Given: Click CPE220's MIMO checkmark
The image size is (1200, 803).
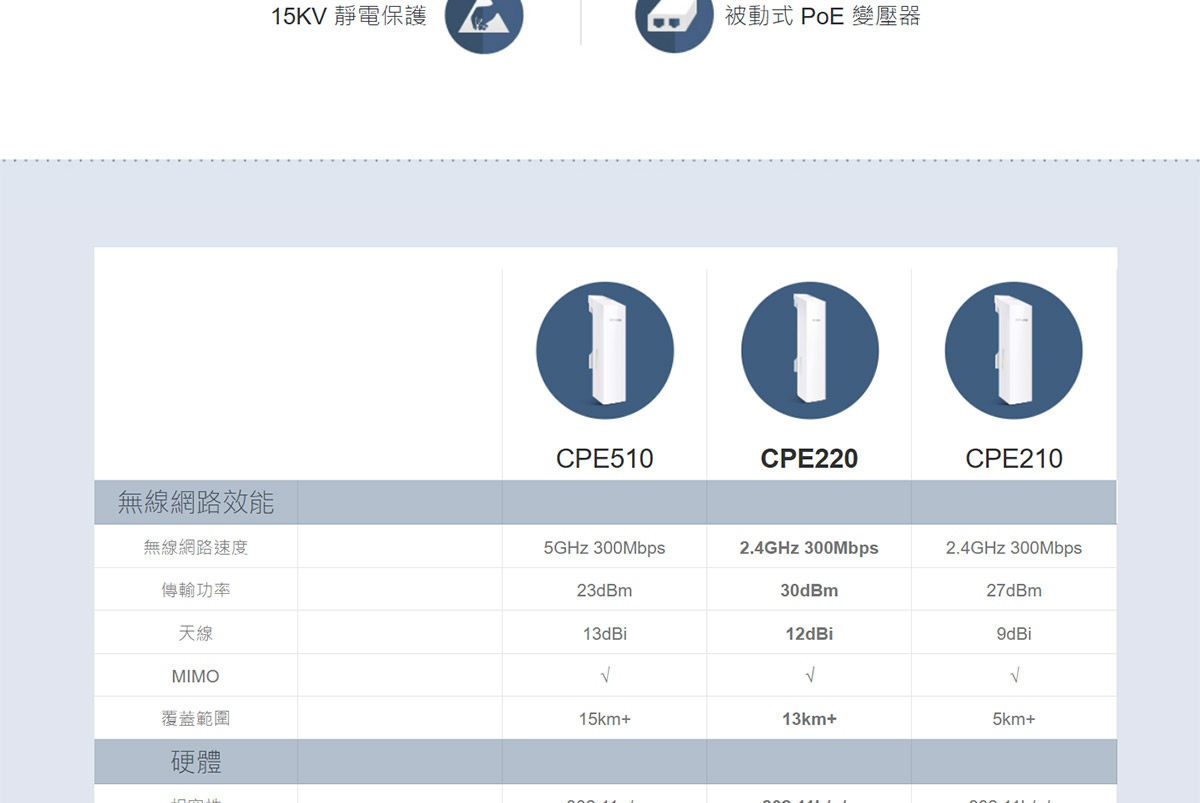Looking at the screenshot, I should pyautogui.click(x=809, y=677).
